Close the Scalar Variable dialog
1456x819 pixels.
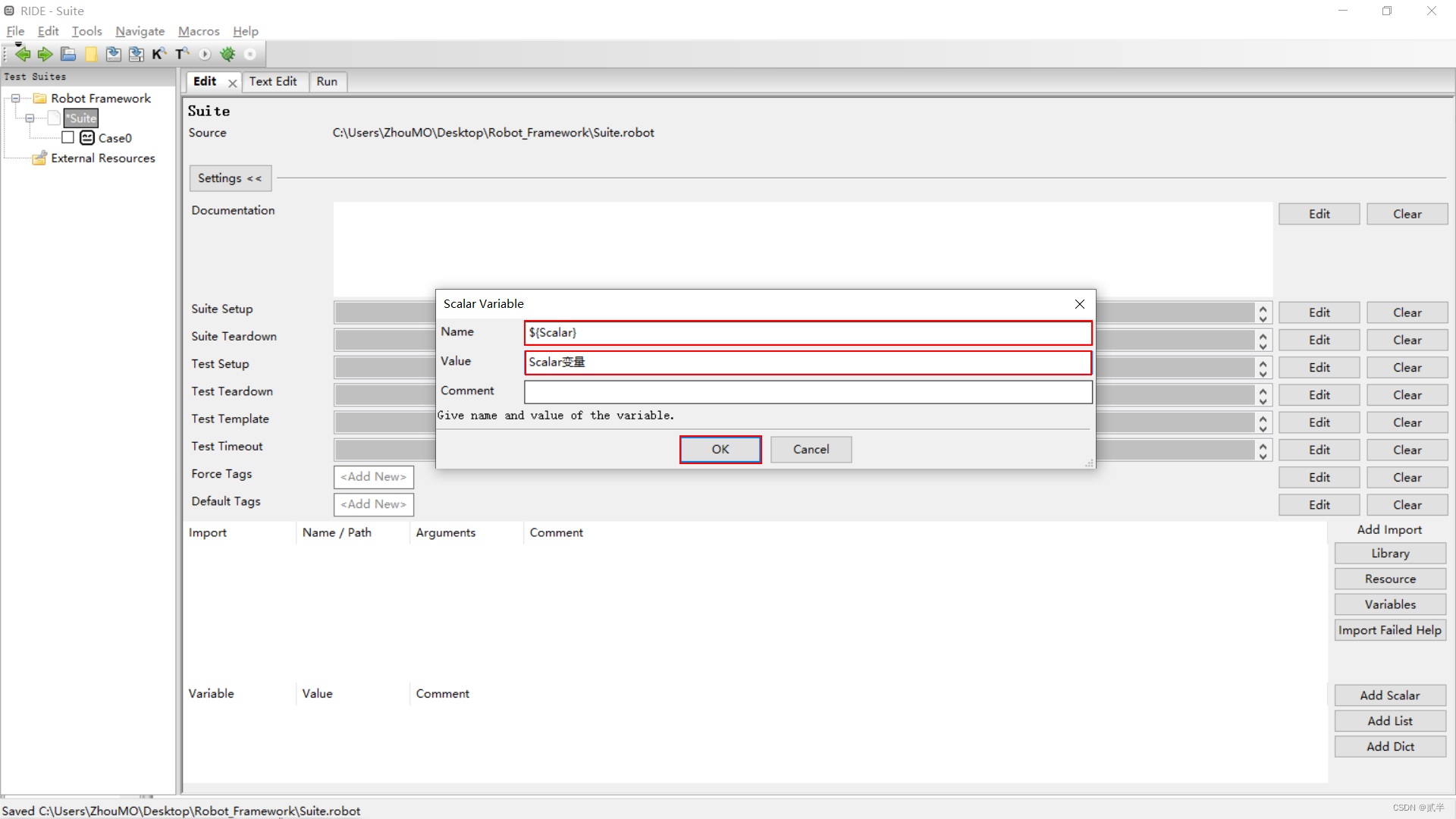1079,304
